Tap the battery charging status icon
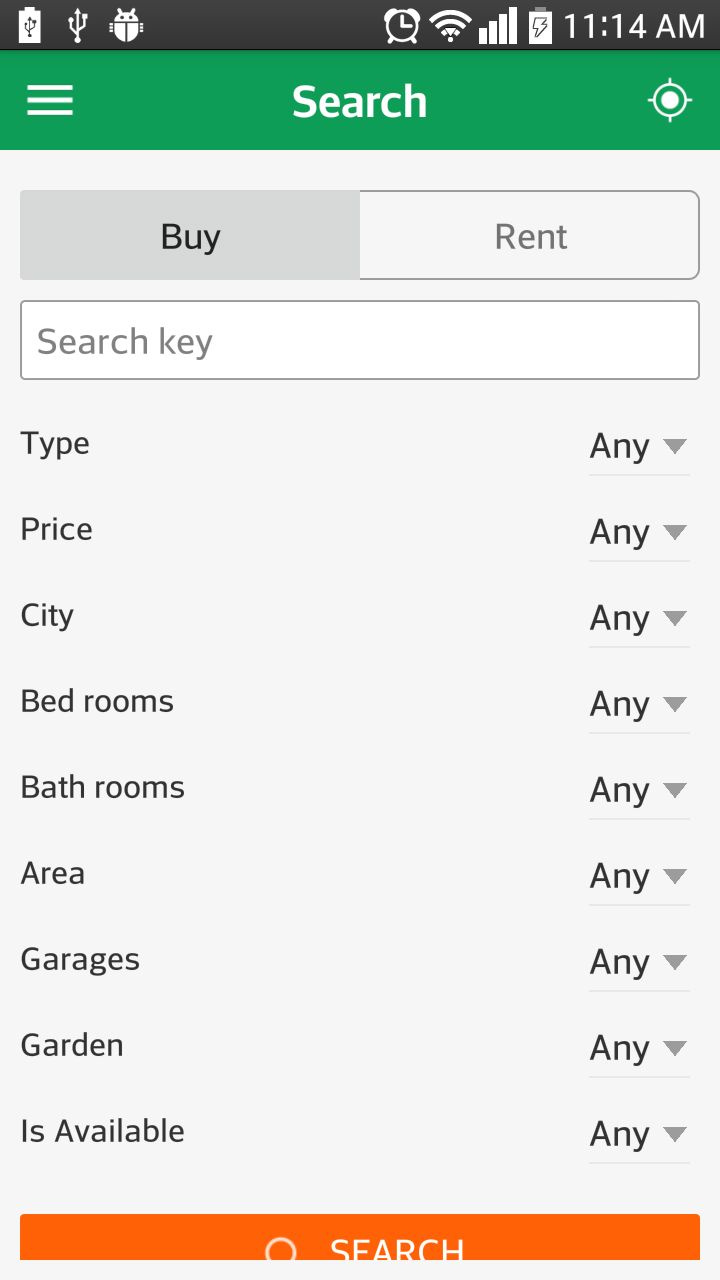Viewport: 720px width, 1280px height. tap(540, 25)
